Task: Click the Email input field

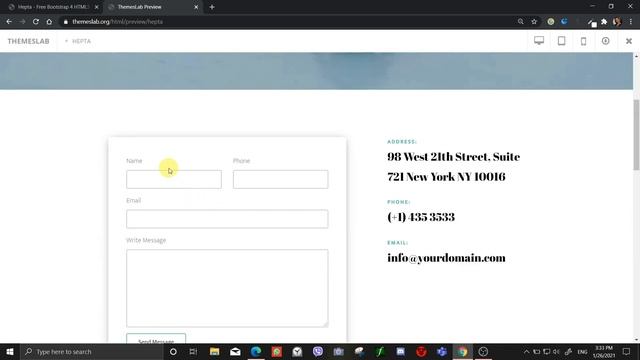Action: pyautogui.click(x=227, y=219)
